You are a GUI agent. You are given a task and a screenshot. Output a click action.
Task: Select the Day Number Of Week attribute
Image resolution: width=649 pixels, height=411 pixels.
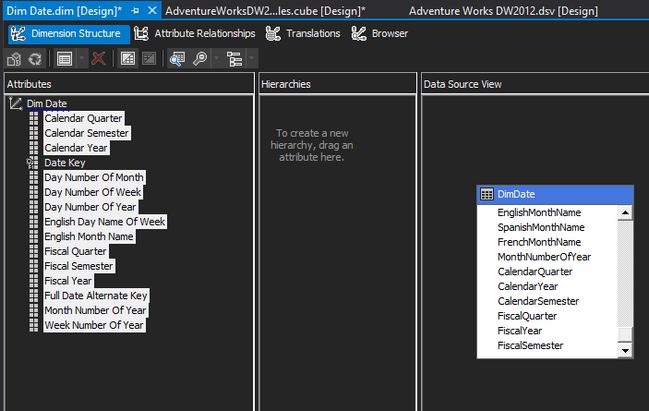(x=93, y=192)
